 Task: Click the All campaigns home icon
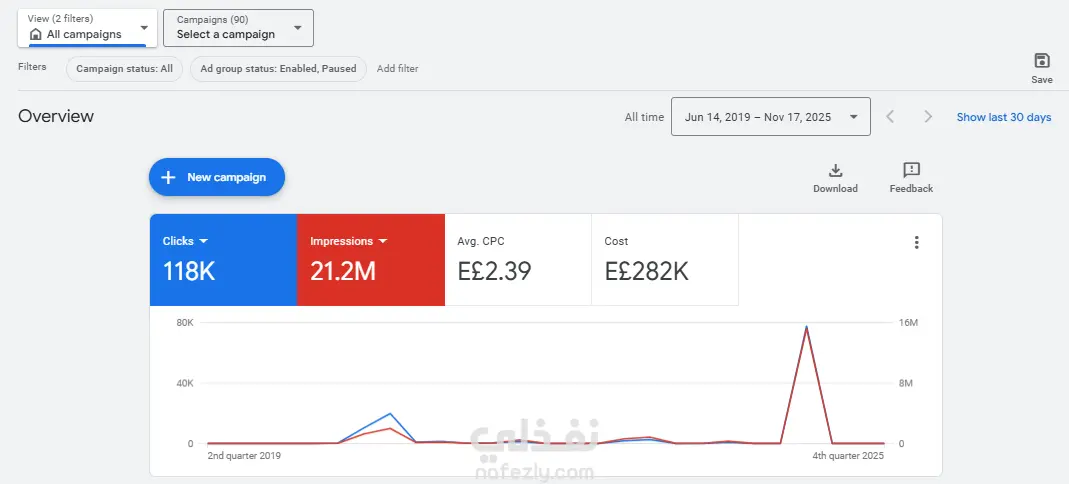click(x=36, y=34)
